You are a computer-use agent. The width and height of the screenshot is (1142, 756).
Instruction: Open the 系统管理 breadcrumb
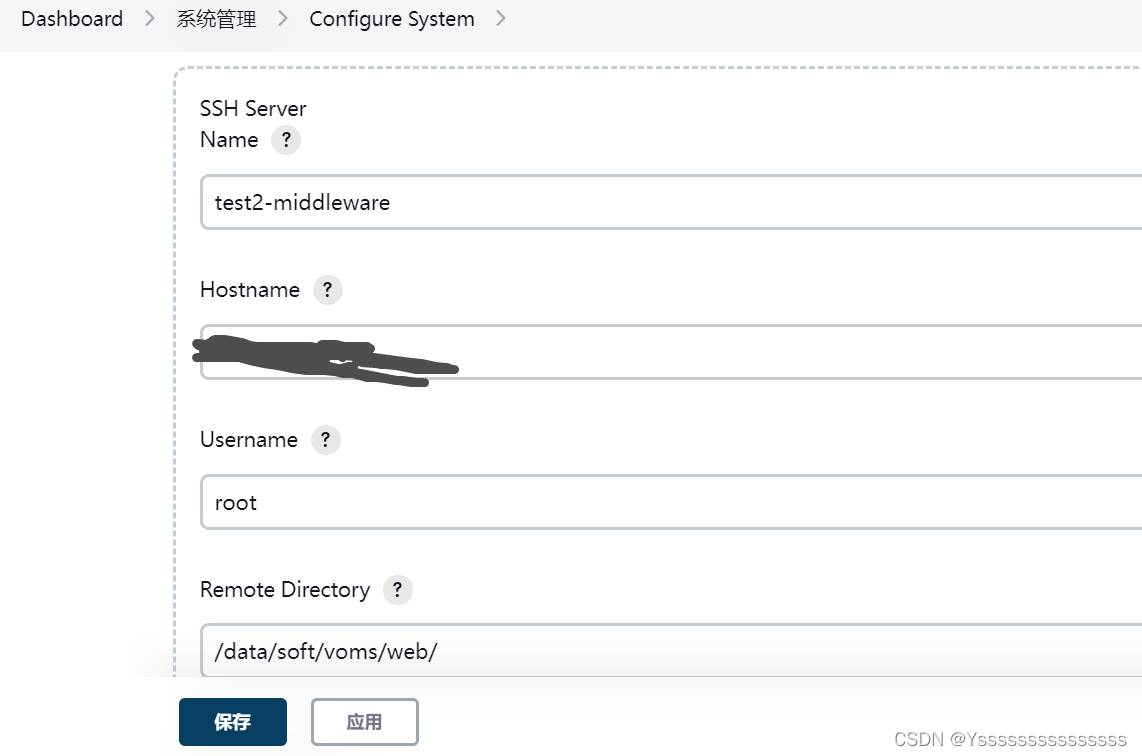(x=216, y=19)
